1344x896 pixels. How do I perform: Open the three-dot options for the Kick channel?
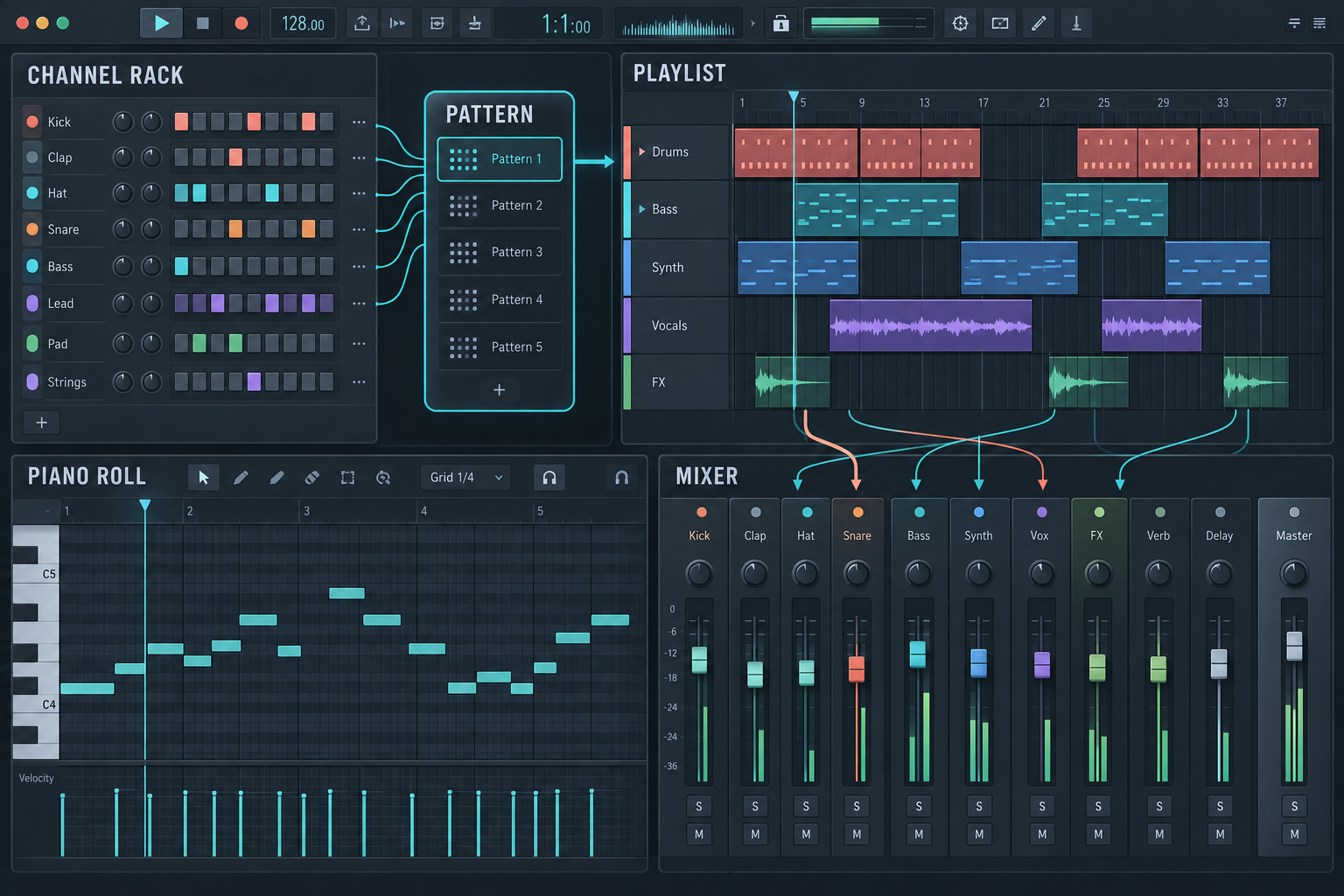tap(359, 122)
